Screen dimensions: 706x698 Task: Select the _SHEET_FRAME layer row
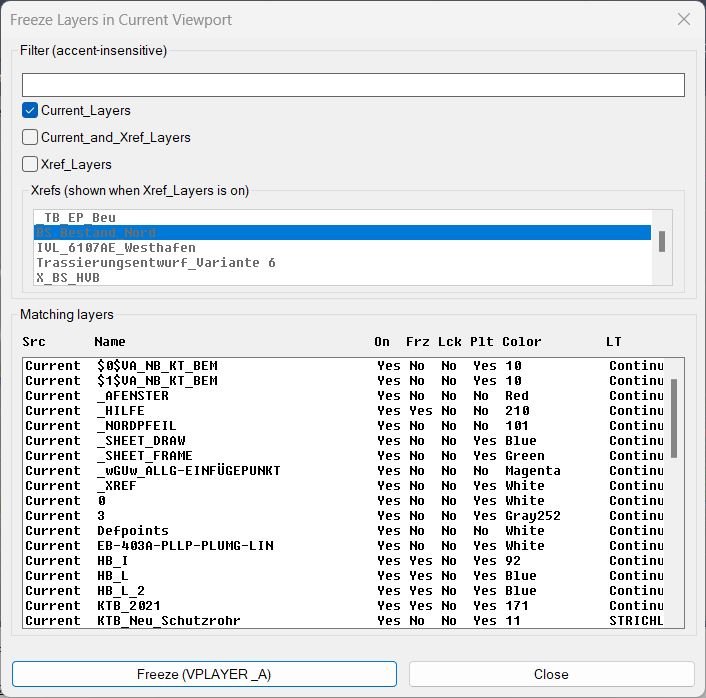(144, 456)
